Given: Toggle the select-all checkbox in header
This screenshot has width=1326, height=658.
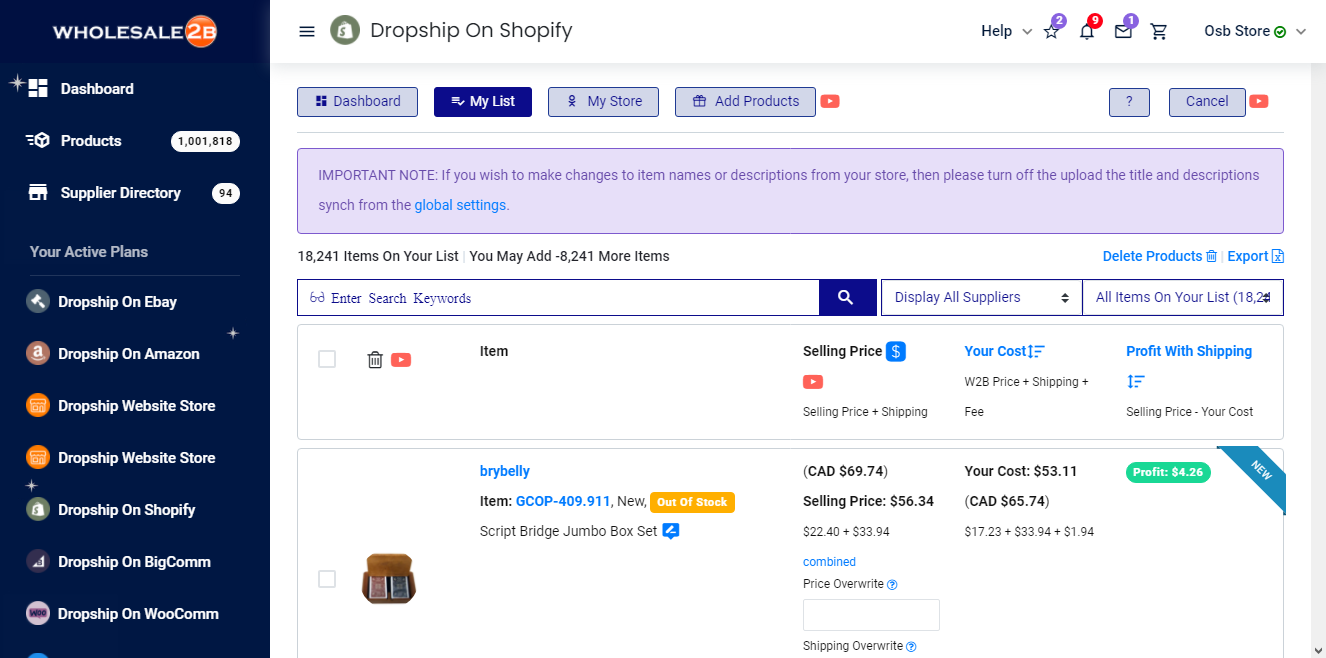Looking at the screenshot, I should [327, 359].
